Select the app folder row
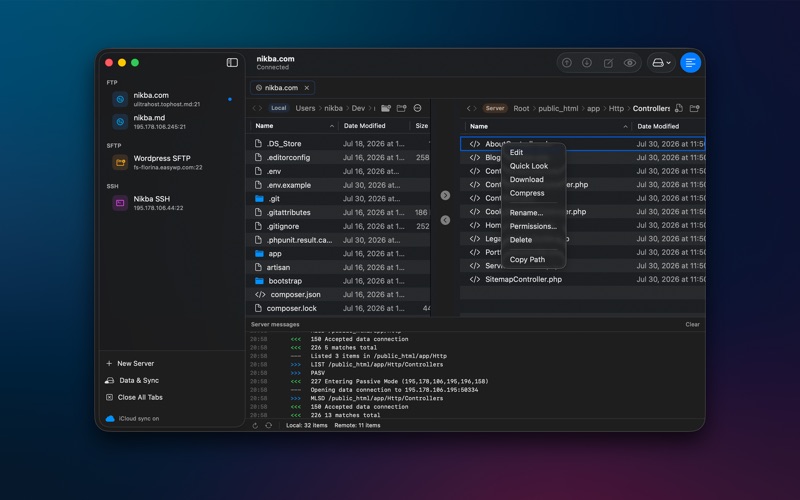 click(340, 254)
